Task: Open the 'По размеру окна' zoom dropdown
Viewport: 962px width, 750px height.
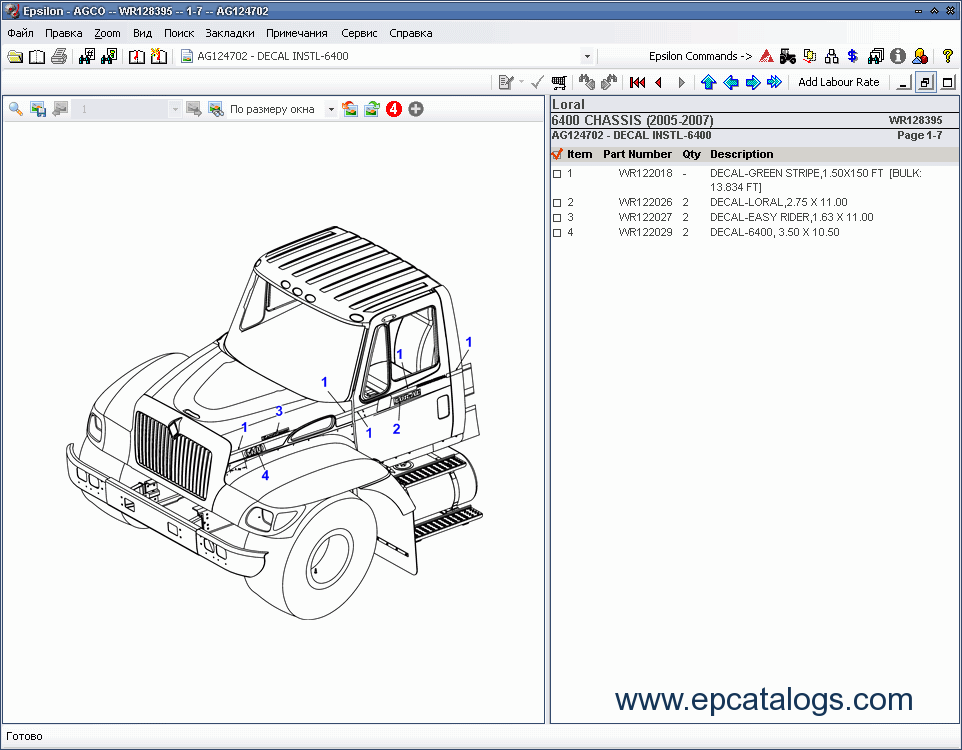Action: pos(331,109)
